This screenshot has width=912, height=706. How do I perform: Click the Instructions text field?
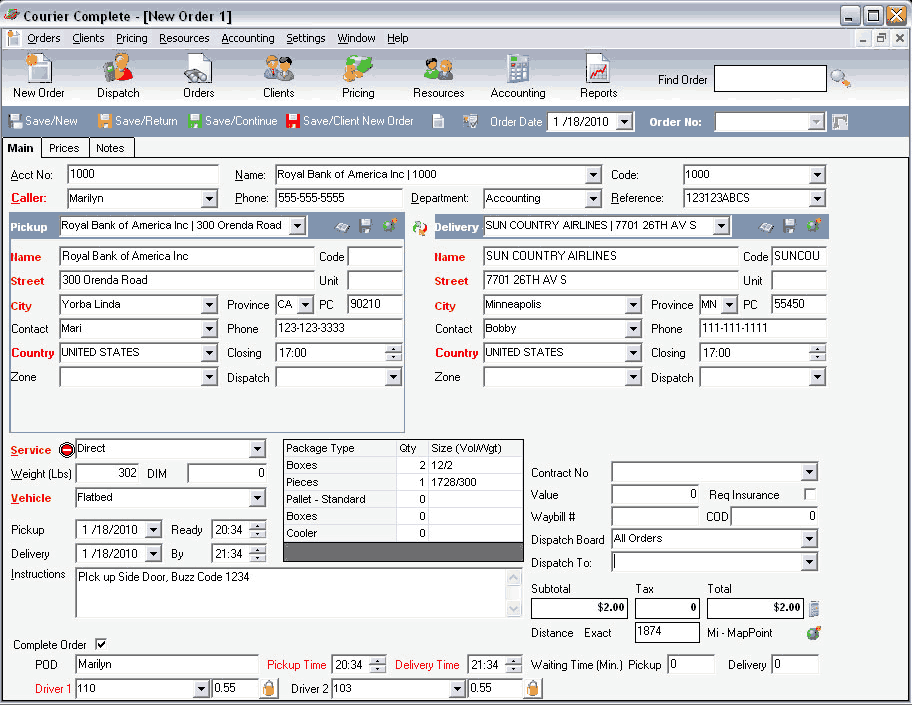(290, 593)
